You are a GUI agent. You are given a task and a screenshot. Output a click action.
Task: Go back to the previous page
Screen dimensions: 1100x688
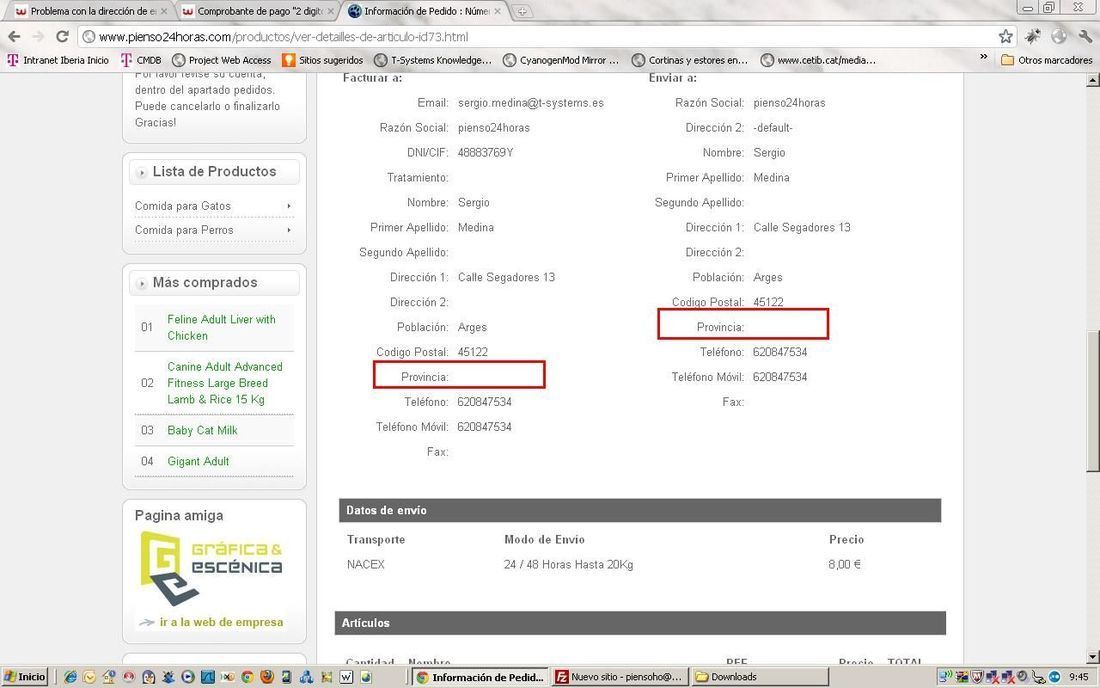point(14,36)
